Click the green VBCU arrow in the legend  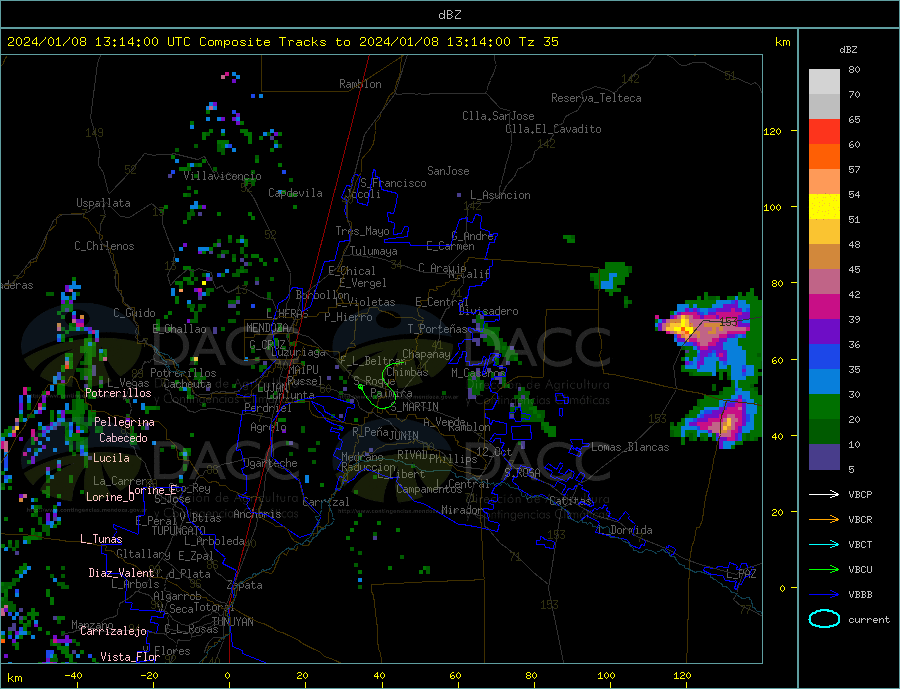click(824, 569)
